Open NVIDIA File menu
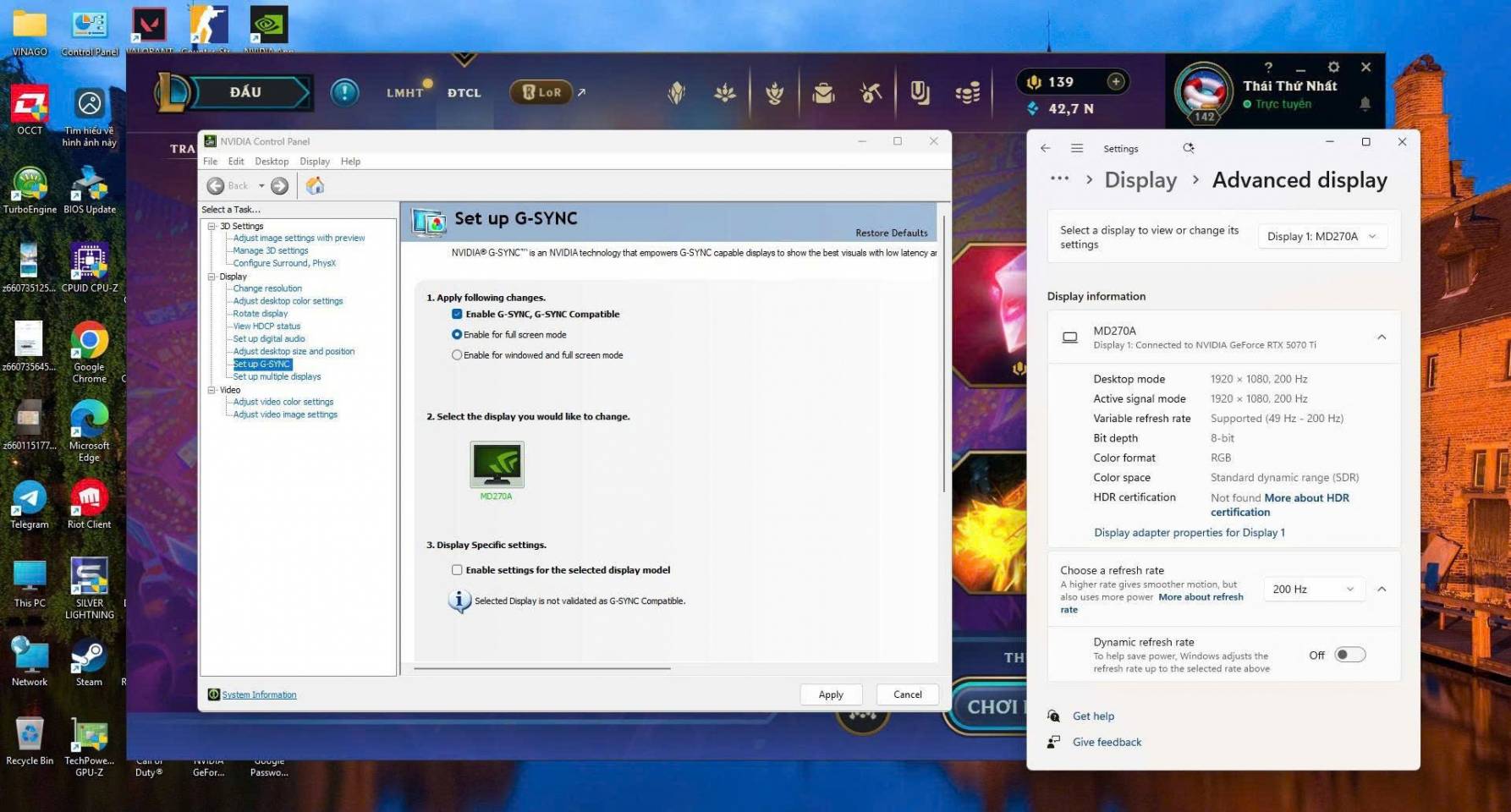1511x812 pixels. (x=210, y=162)
